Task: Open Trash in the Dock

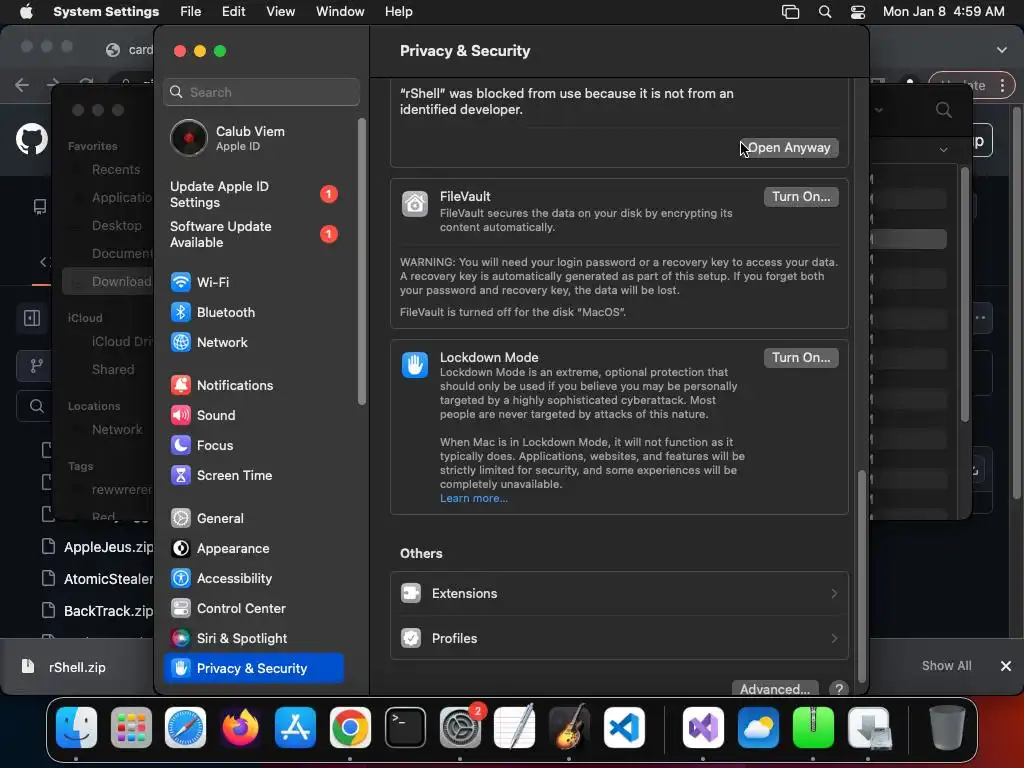Action: 947,728
